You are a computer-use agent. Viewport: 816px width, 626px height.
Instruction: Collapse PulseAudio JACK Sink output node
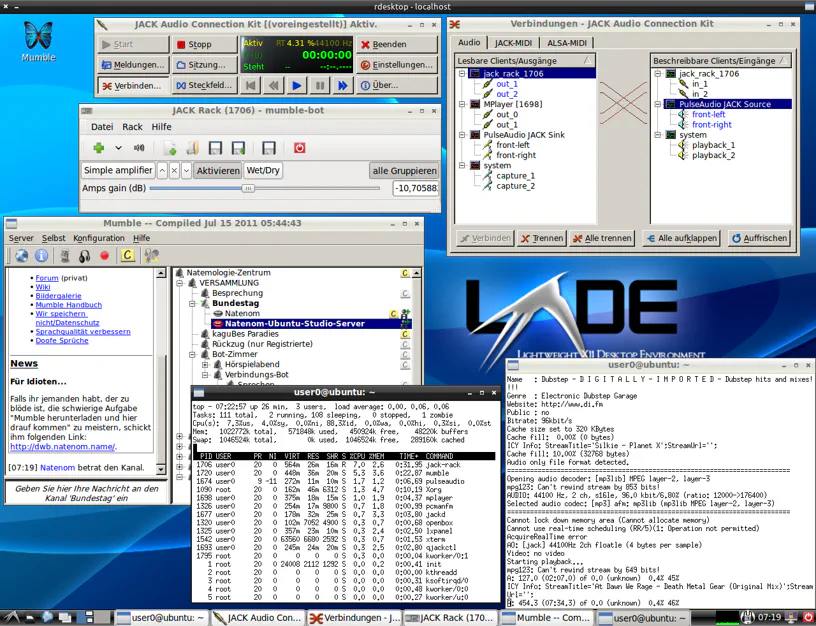click(462, 135)
